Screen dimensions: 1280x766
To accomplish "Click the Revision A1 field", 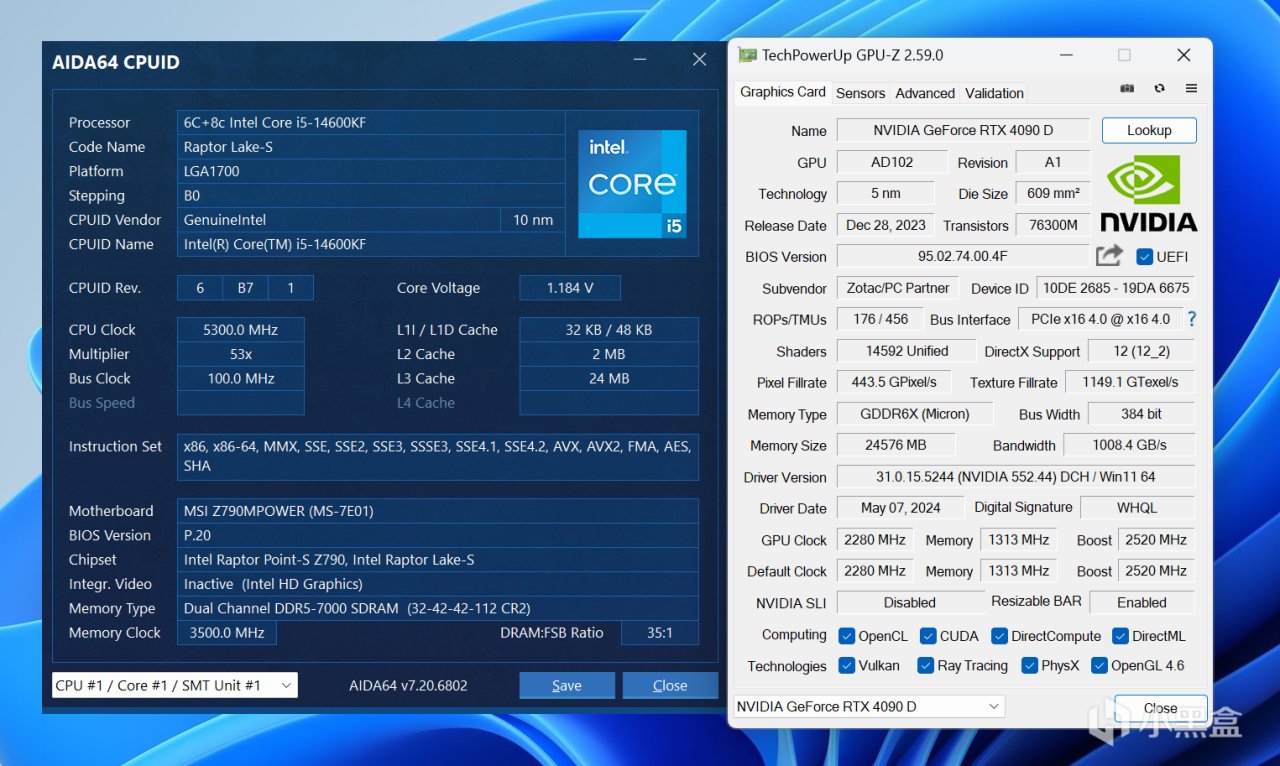I will (1053, 162).
